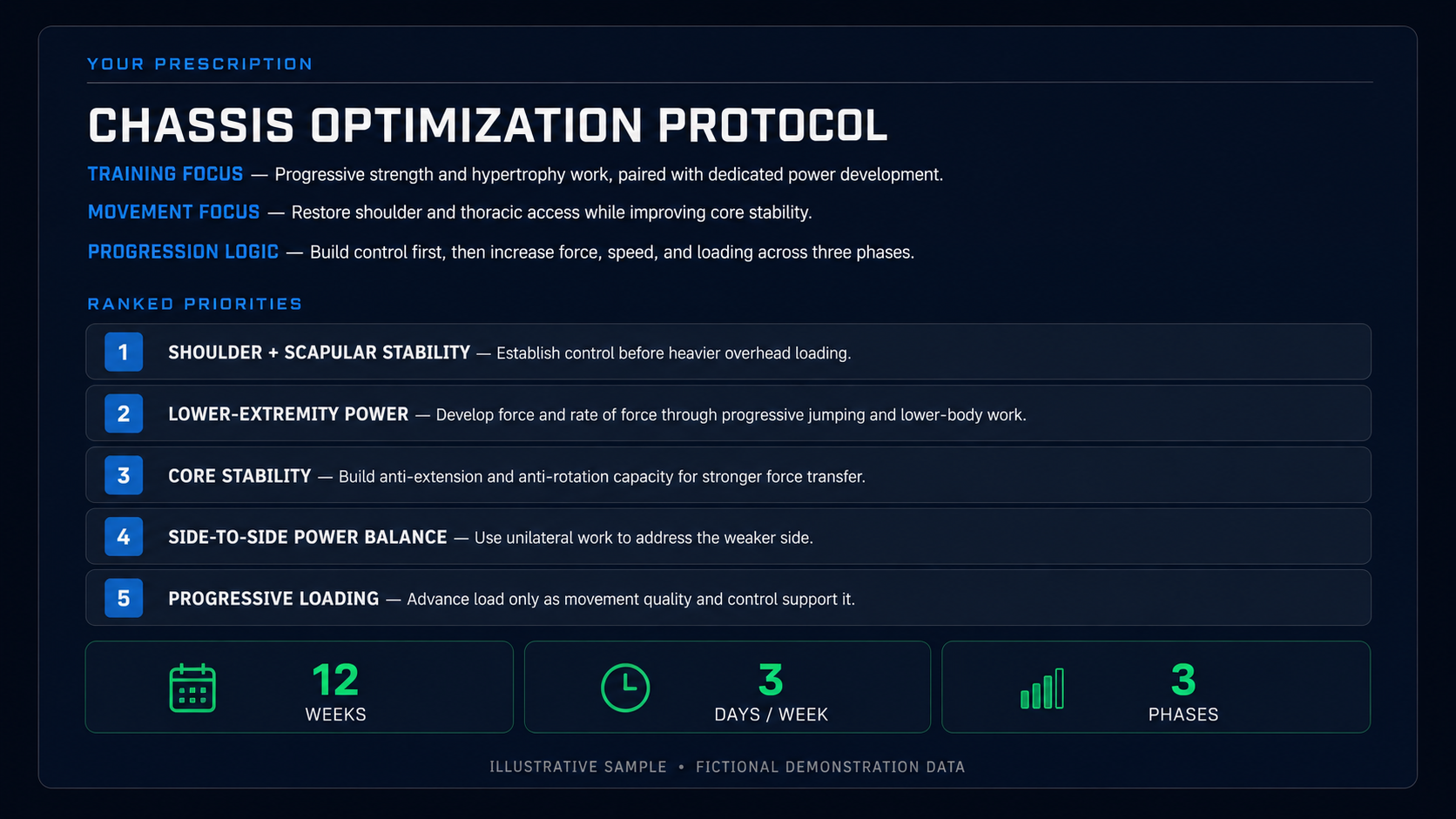Click the Movement Focus label

click(173, 212)
